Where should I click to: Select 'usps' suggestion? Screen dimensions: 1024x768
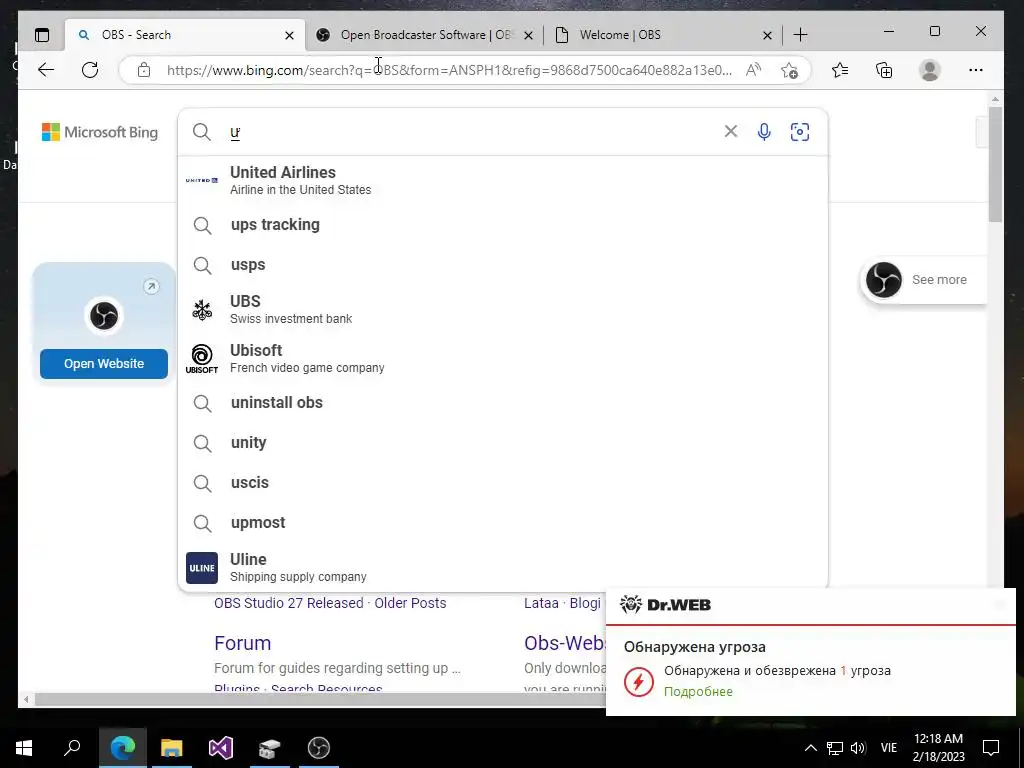(x=503, y=264)
